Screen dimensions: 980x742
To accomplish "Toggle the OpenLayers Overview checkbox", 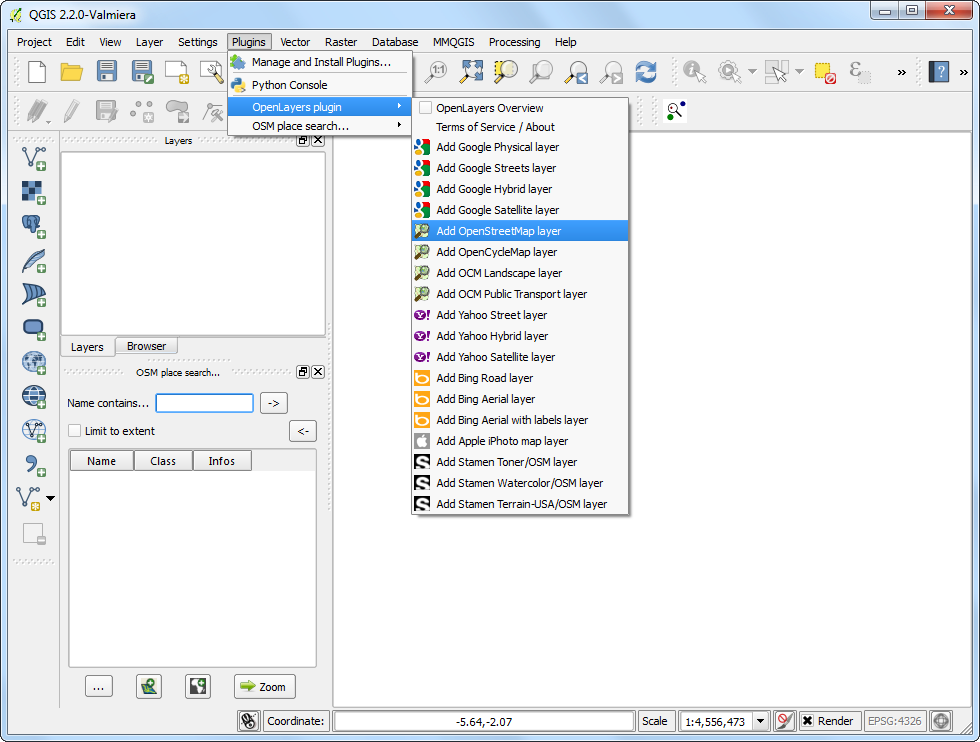I will click(426, 108).
